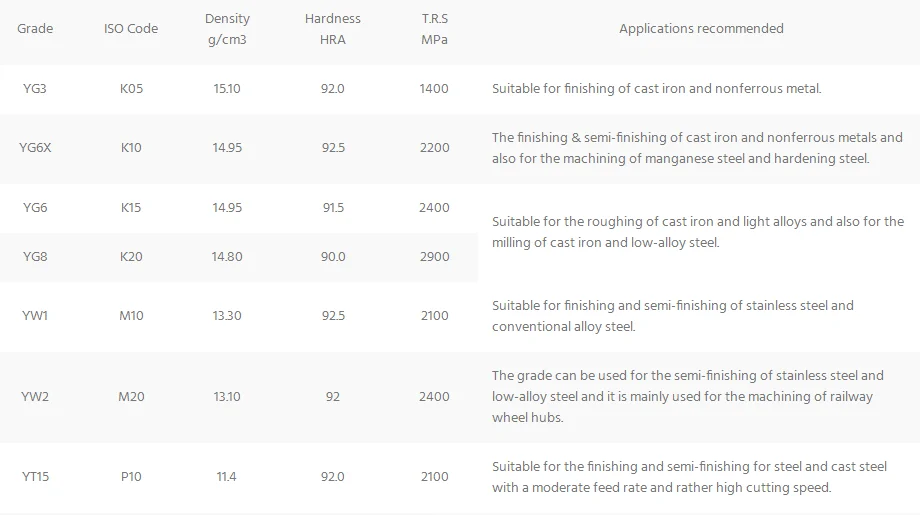The width and height of the screenshot is (920, 515).
Task: Click the Grade column header
Action: (35, 29)
